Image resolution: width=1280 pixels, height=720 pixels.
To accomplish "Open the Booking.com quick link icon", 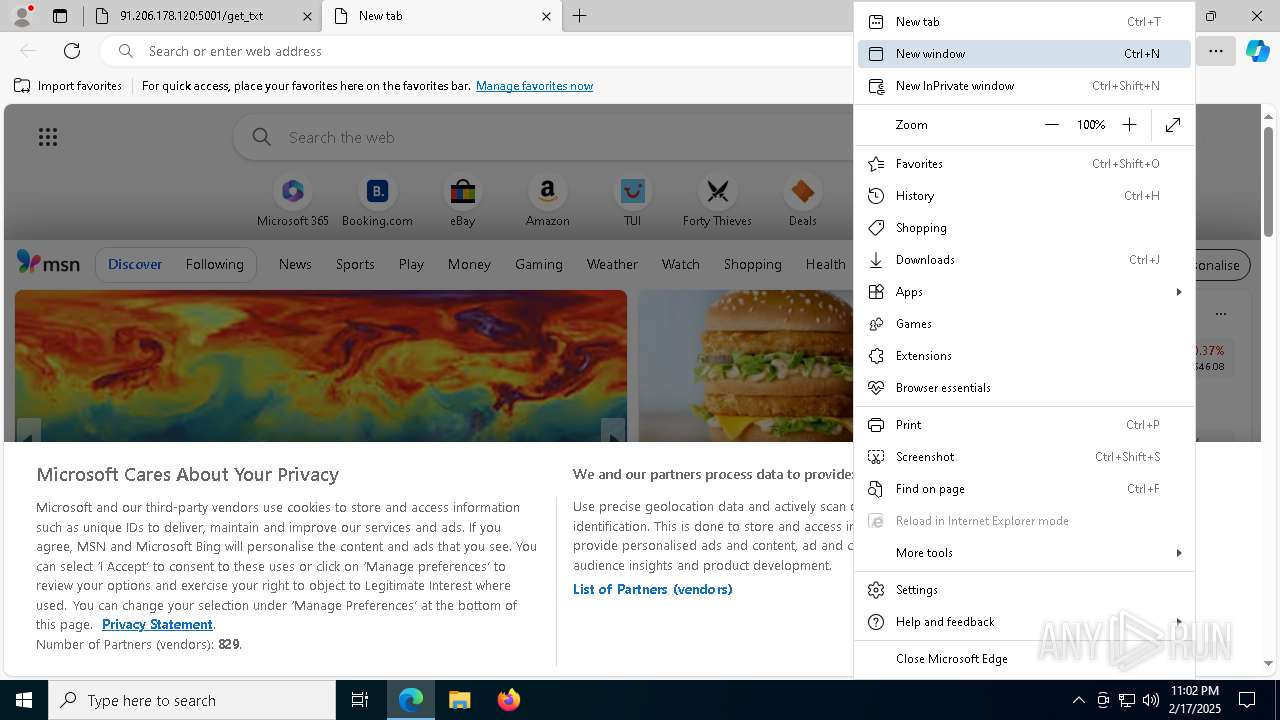I will tap(377, 191).
